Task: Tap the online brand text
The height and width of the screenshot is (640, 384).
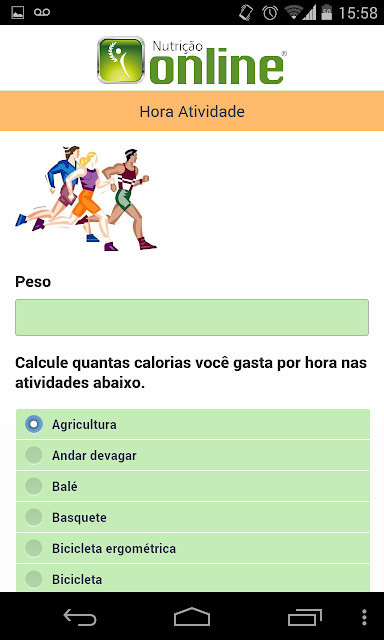Action: click(x=217, y=68)
